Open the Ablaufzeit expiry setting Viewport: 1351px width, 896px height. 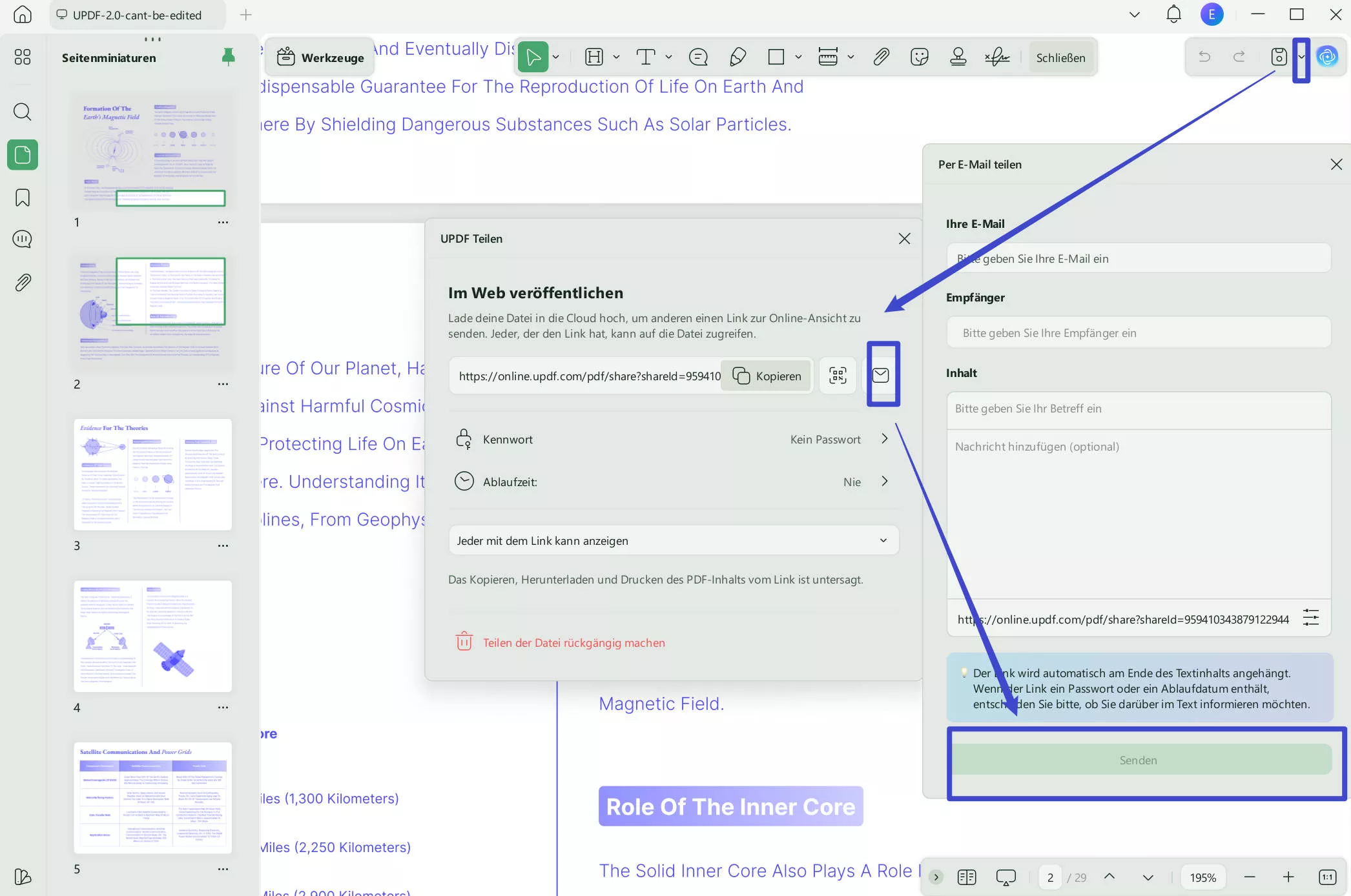[x=674, y=482]
